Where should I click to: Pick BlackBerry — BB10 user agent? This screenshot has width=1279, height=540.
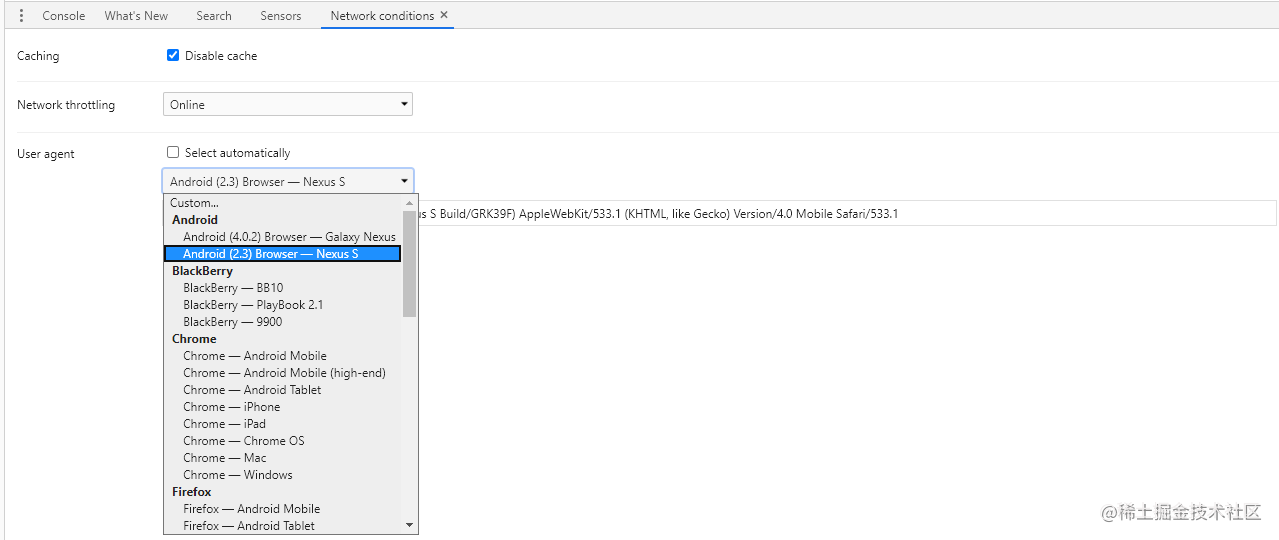[283, 288]
